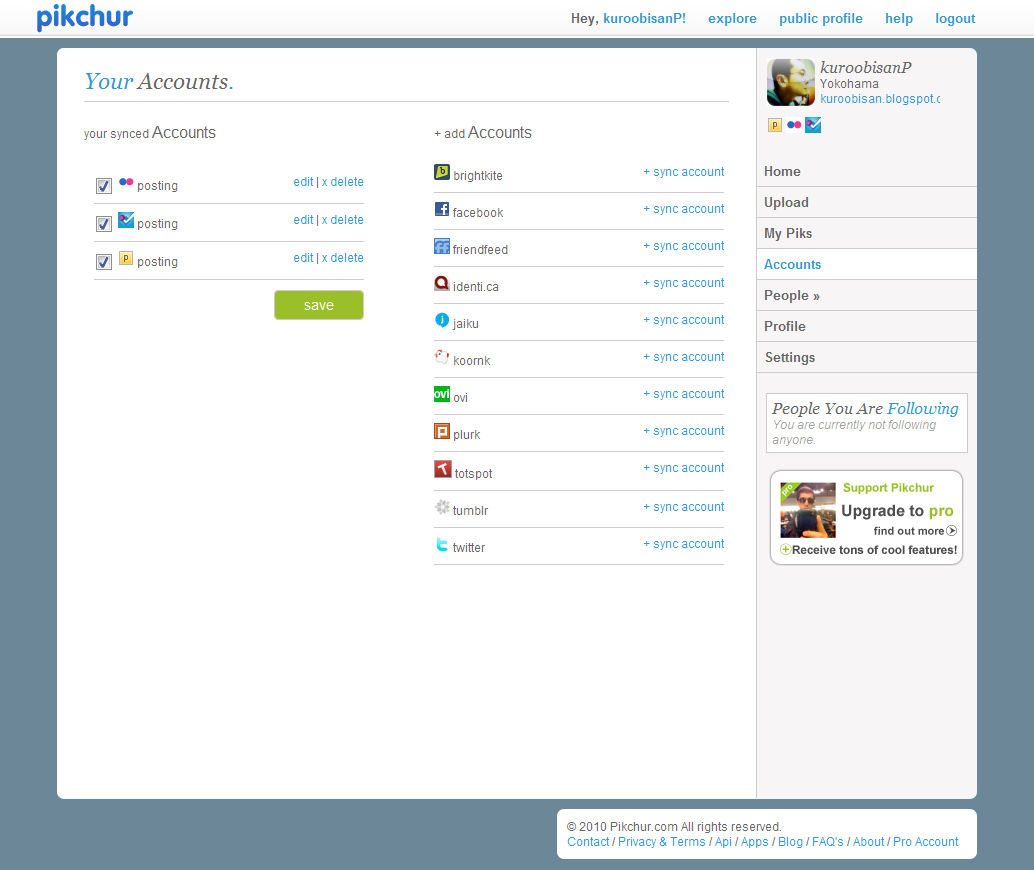Open Settings in the sidebar
The image size is (1034, 870).
tap(867, 357)
